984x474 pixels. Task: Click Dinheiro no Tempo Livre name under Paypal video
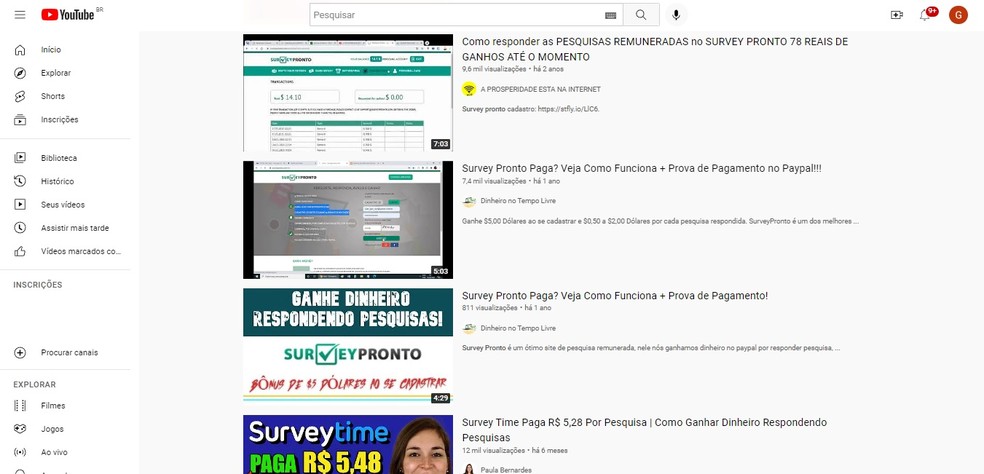pos(518,201)
